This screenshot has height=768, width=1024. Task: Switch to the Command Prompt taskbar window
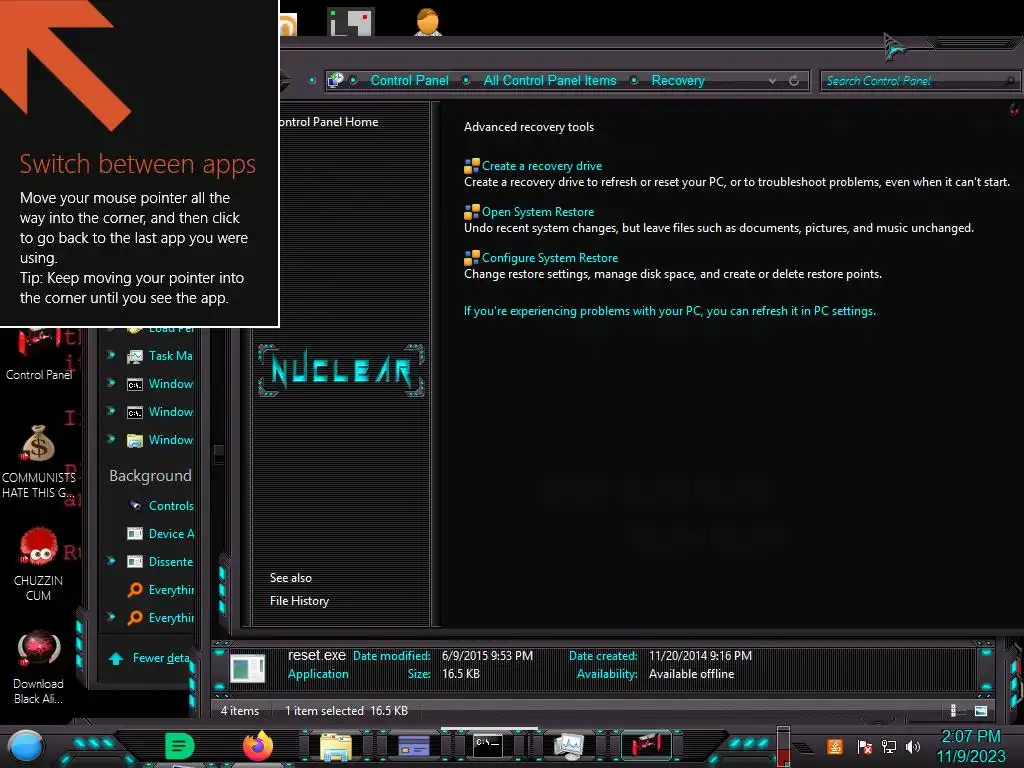pyautogui.click(x=488, y=745)
